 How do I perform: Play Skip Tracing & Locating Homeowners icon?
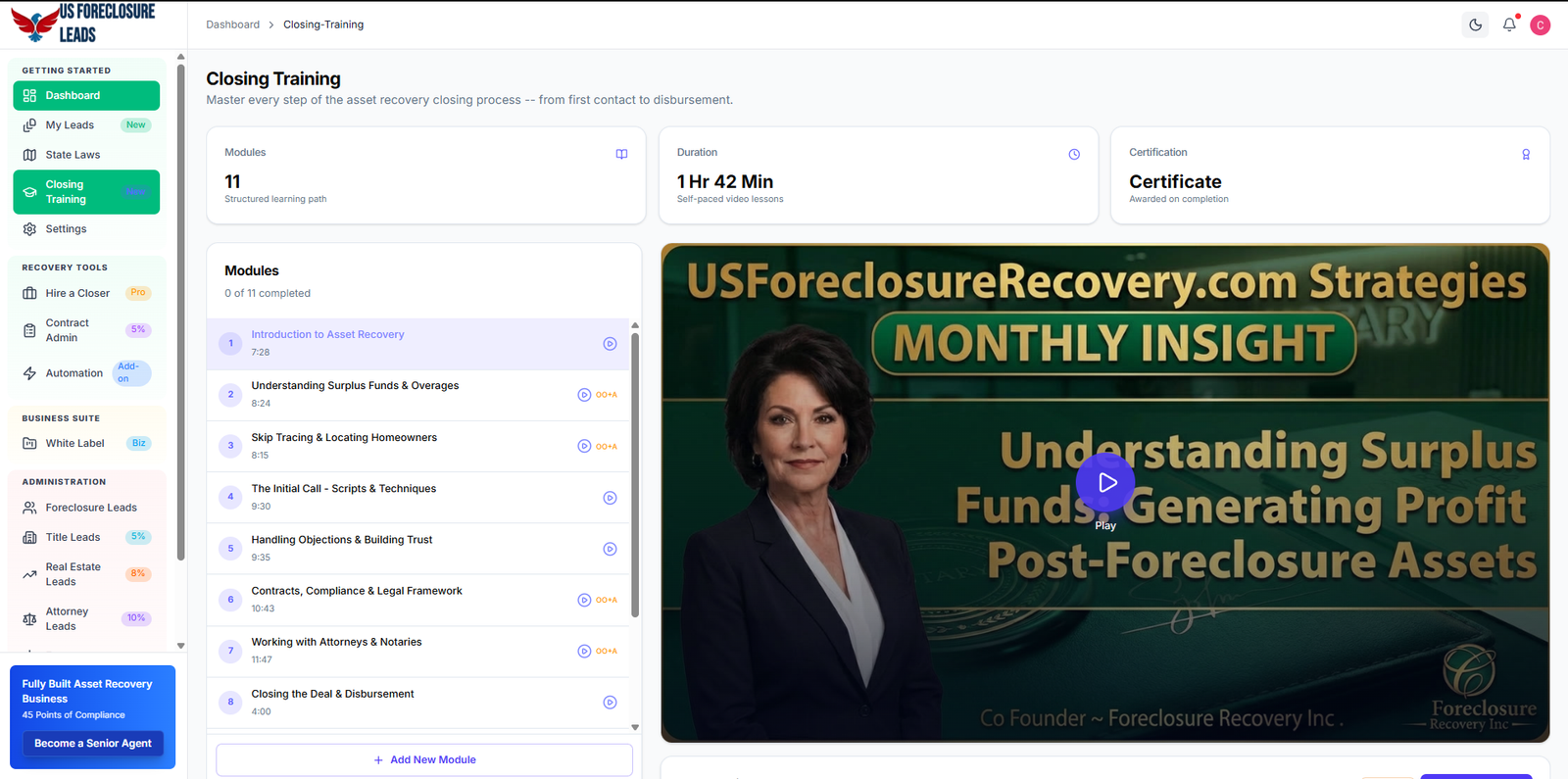point(584,446)
